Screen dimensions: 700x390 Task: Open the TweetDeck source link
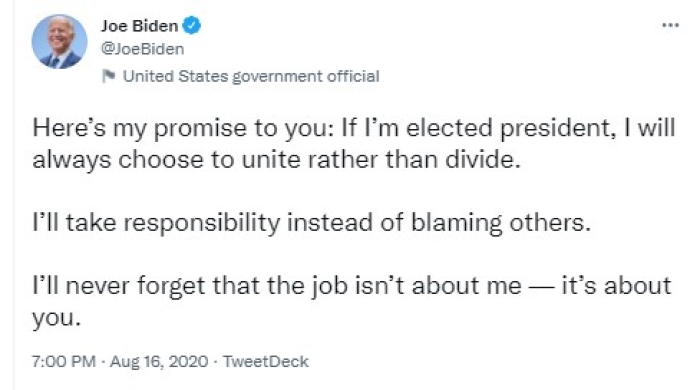pyautogui.click(x=266, y=361)
